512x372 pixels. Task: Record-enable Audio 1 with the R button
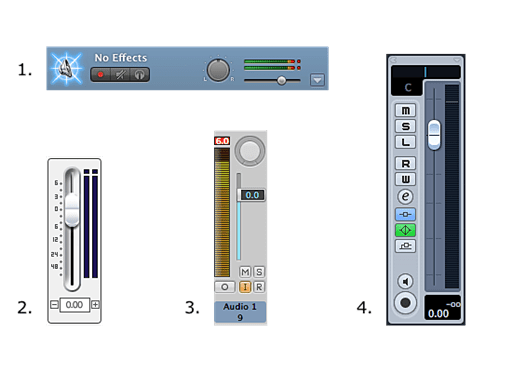259,287
